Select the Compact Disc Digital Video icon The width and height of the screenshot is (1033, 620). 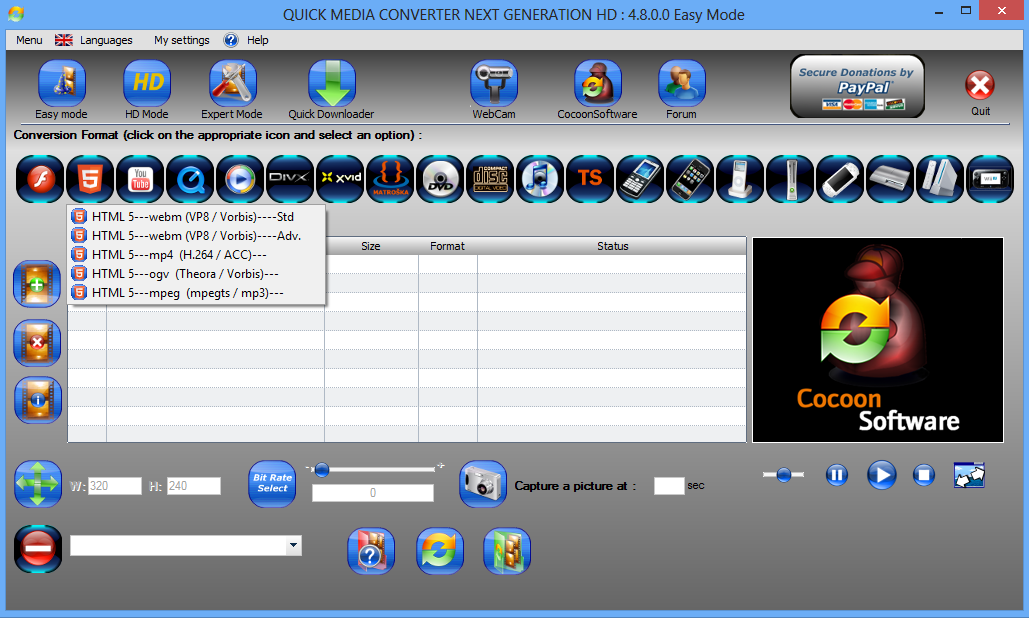[x=490, y=179]
